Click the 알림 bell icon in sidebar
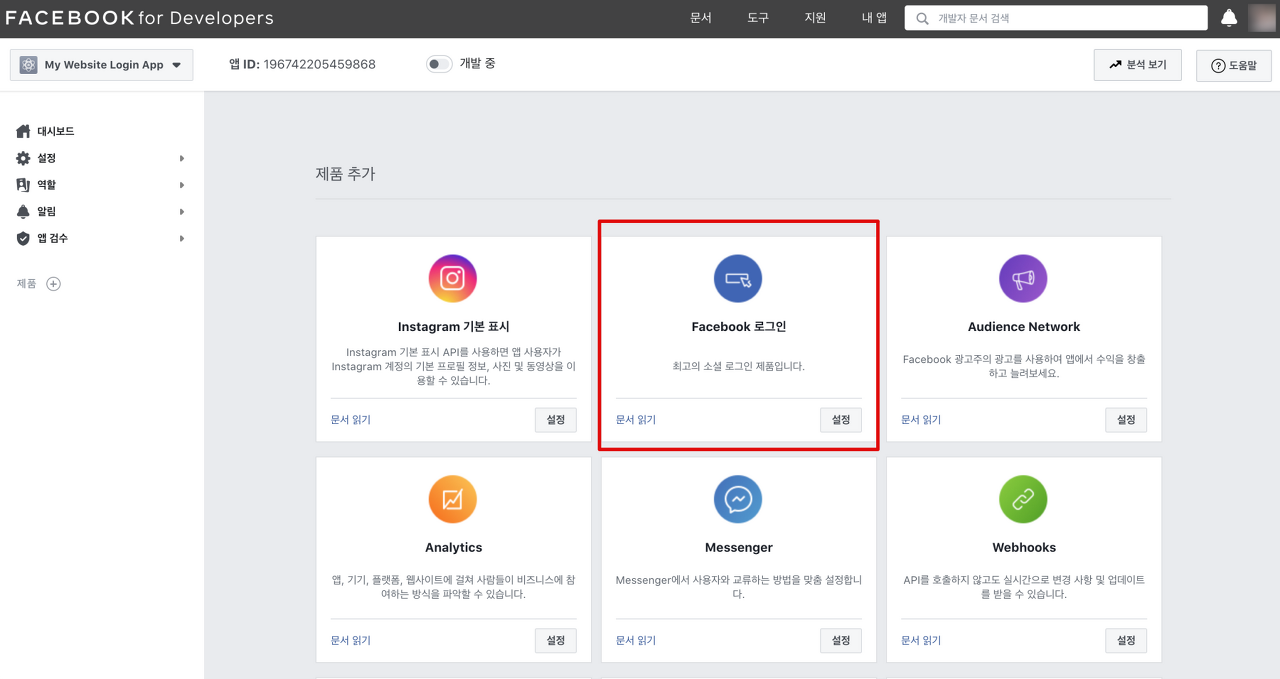1280x679 pixels. [x=24, y=212]
